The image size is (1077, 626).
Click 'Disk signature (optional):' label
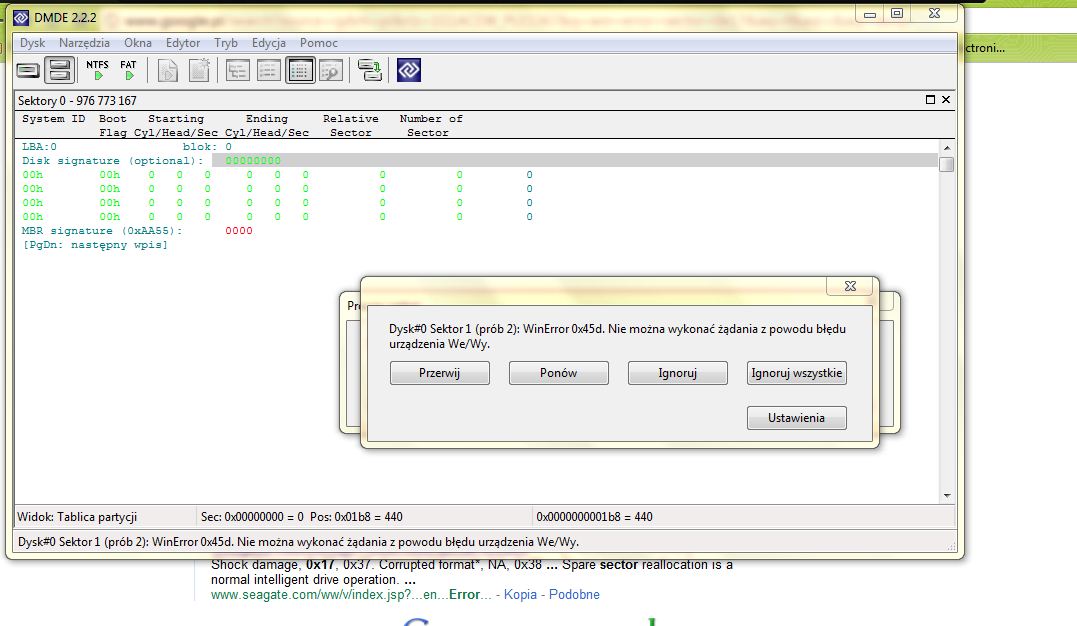(x=113, y=161)
